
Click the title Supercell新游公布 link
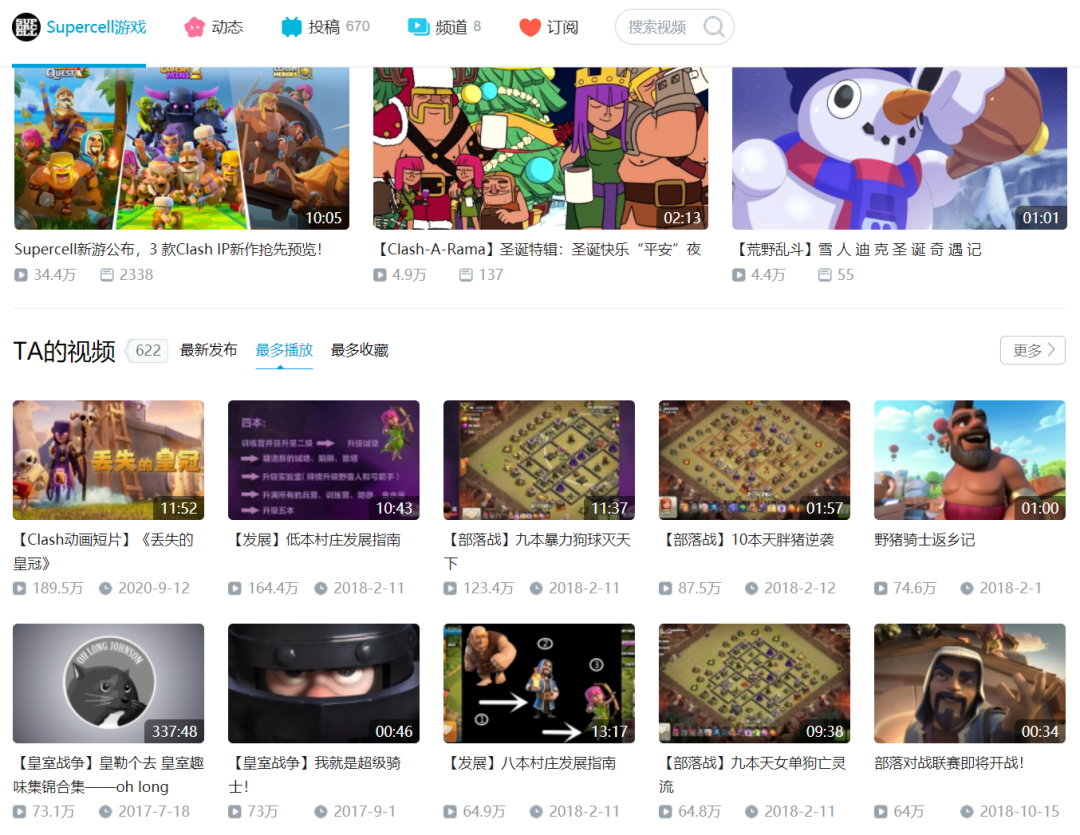(168, 249)
